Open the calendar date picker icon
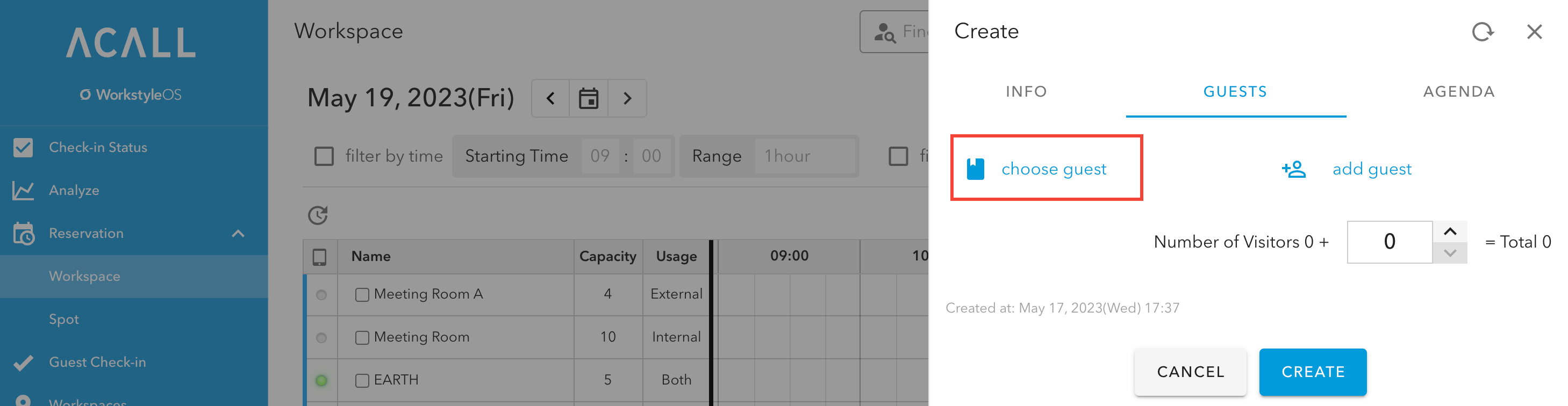The height and width of the screenshot is (406, 1568). (588, 98)
